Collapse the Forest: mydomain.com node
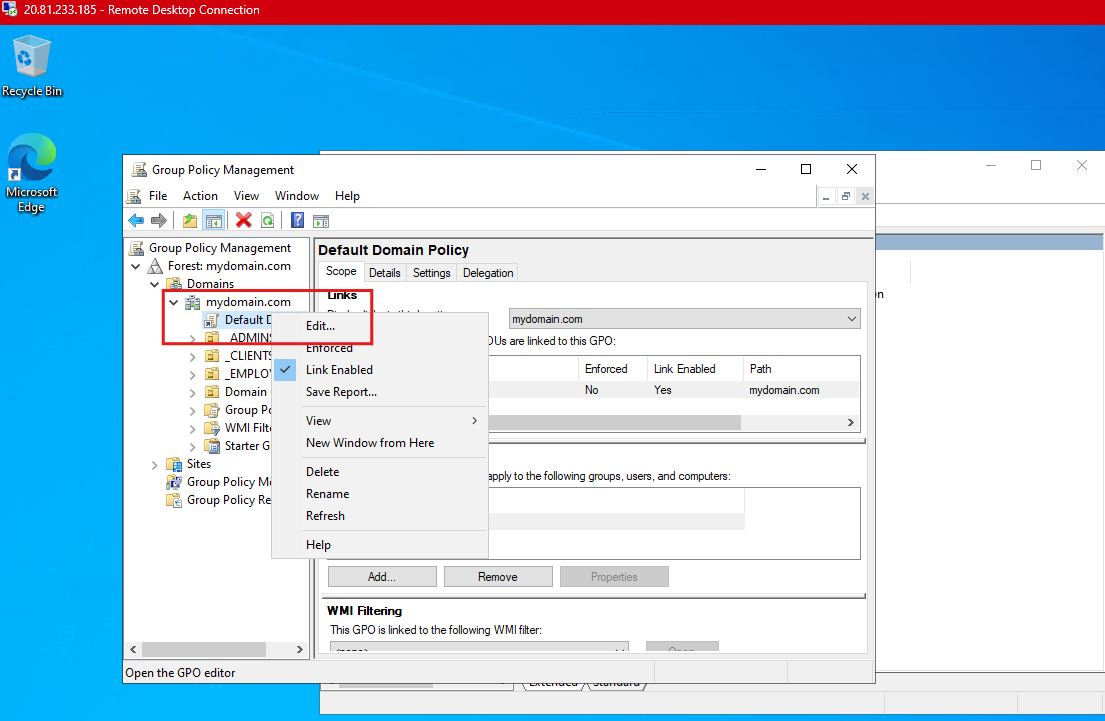Screen dimensions: 1105x721 pyautogui.click(x=136, y=266)
